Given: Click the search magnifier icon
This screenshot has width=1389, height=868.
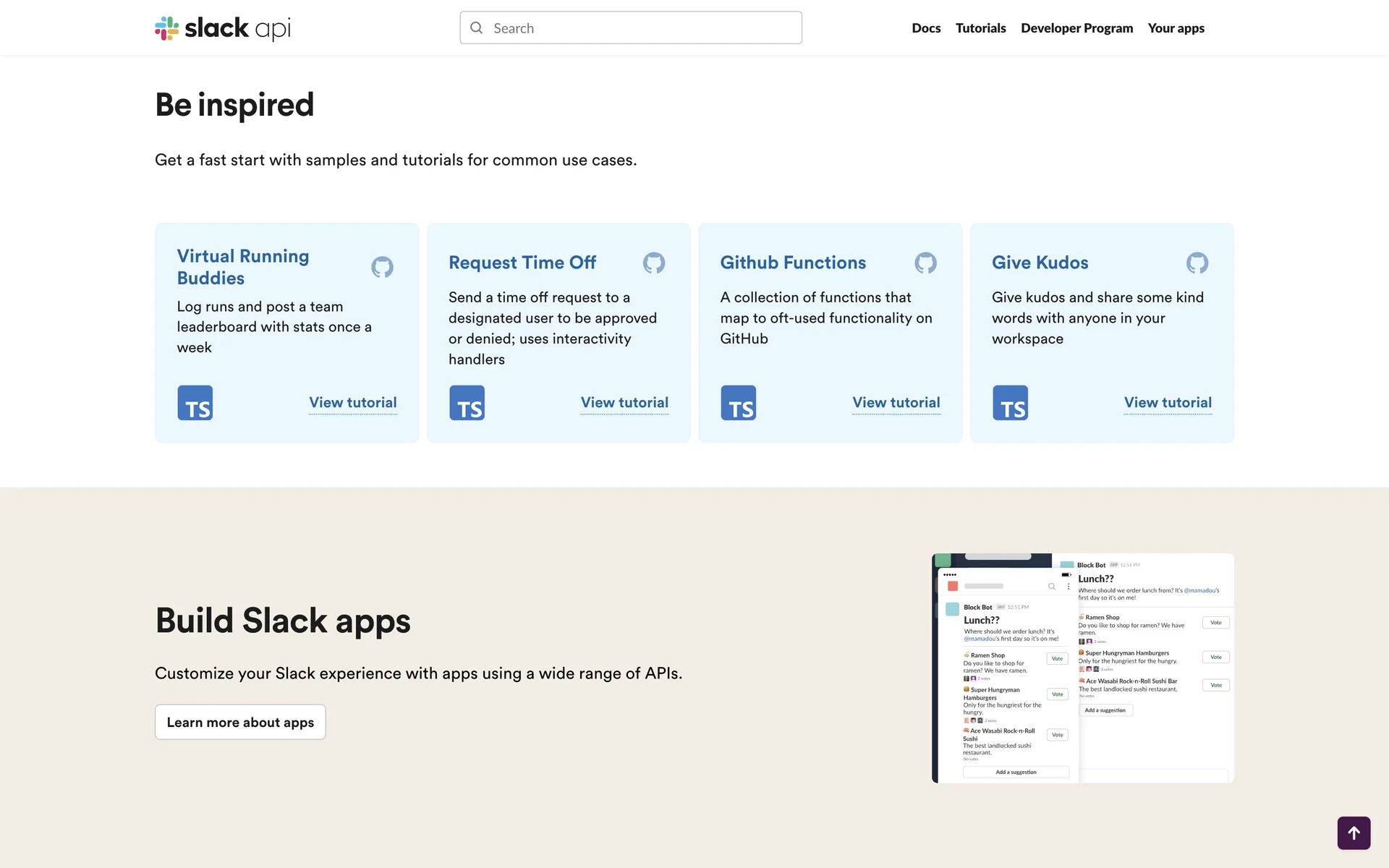Looking at the screenshot, I should [x=477, y=28].
